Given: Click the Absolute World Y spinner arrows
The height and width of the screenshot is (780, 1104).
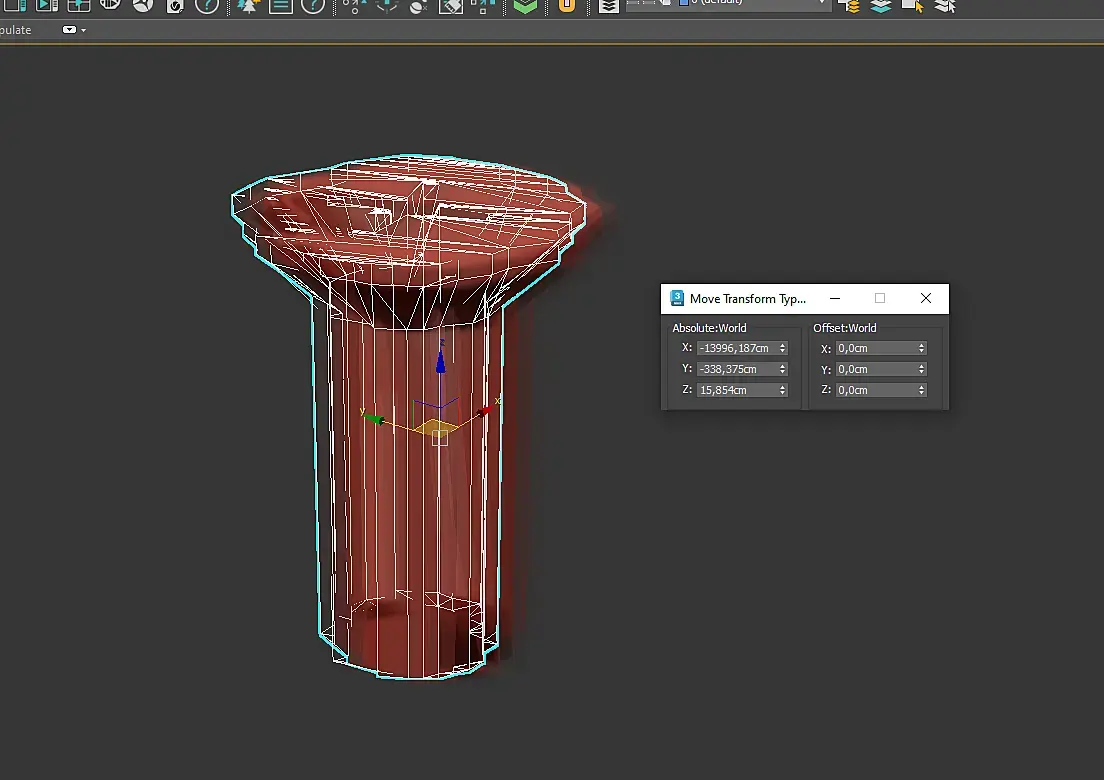Looking at the screenshot, I should point(782,369).
